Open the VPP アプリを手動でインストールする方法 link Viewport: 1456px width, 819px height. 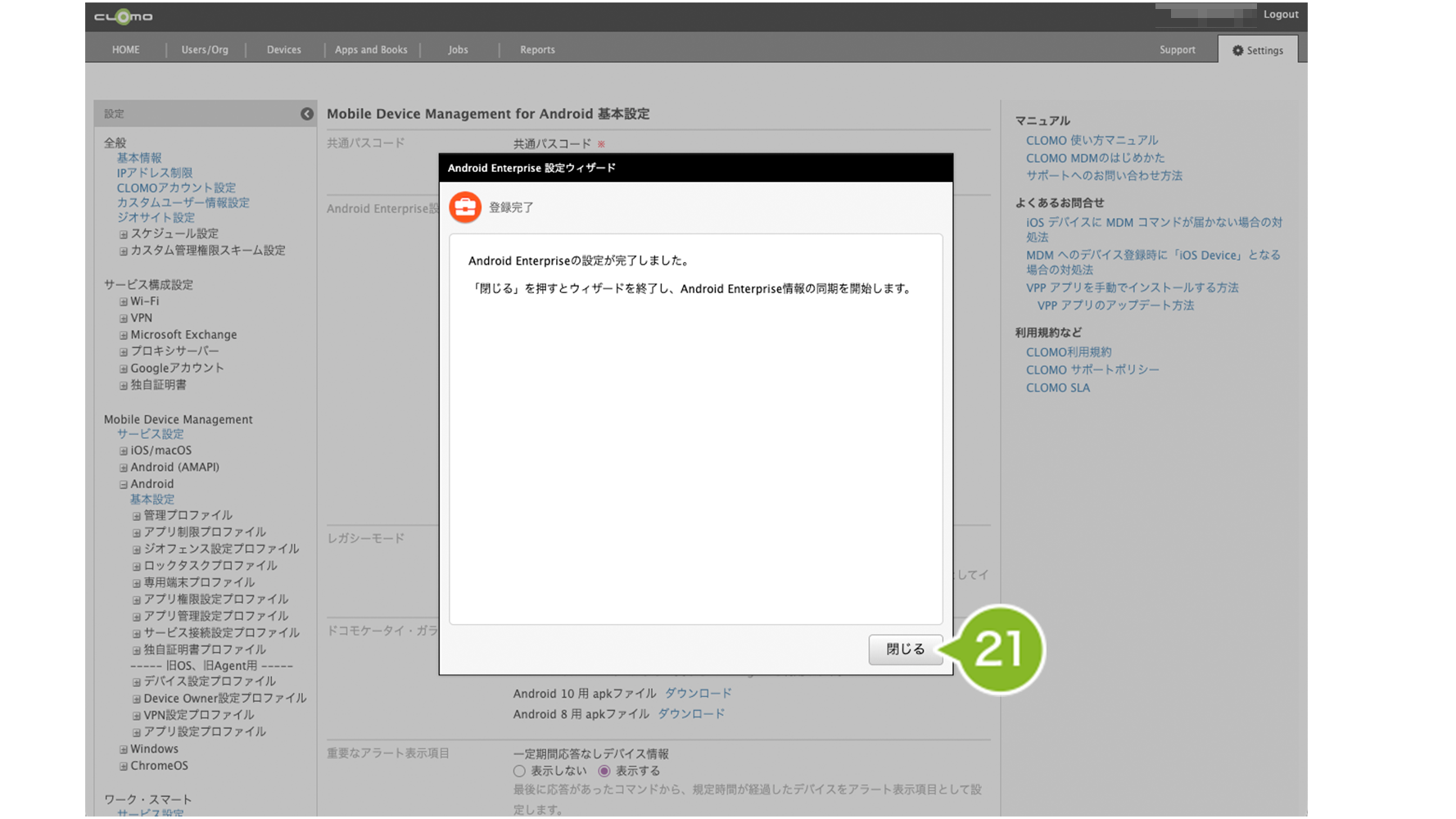(x=1133, y=287)
